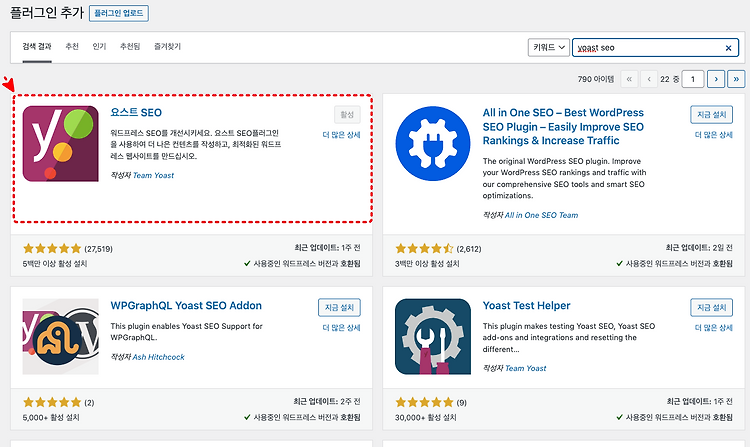Click the previous page arrow button
The height and width of the screenshot is (447, 750).
click(649, 79)
